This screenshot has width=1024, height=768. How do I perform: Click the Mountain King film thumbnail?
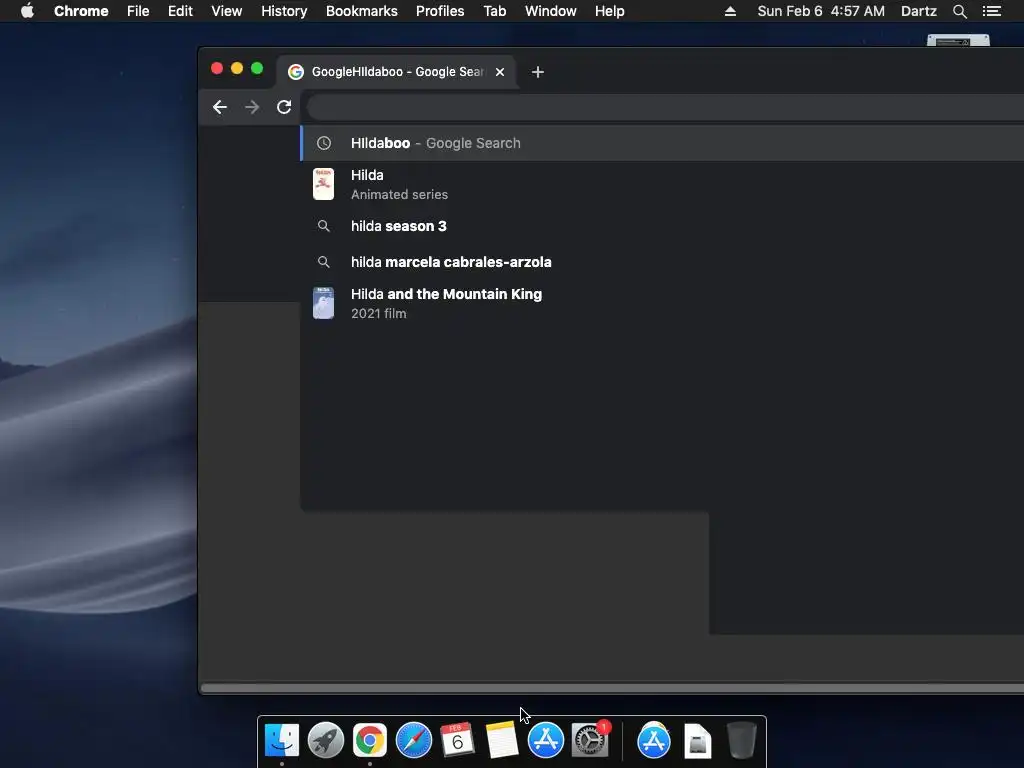click(323, 303)
